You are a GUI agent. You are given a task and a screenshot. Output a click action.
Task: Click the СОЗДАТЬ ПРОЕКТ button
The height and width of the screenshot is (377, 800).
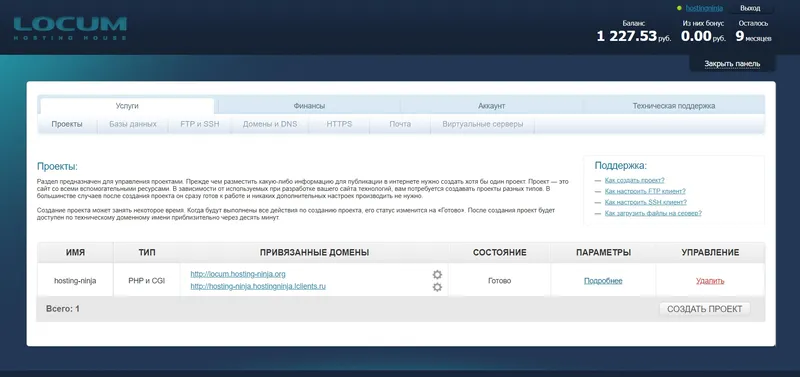pos(705,309)
